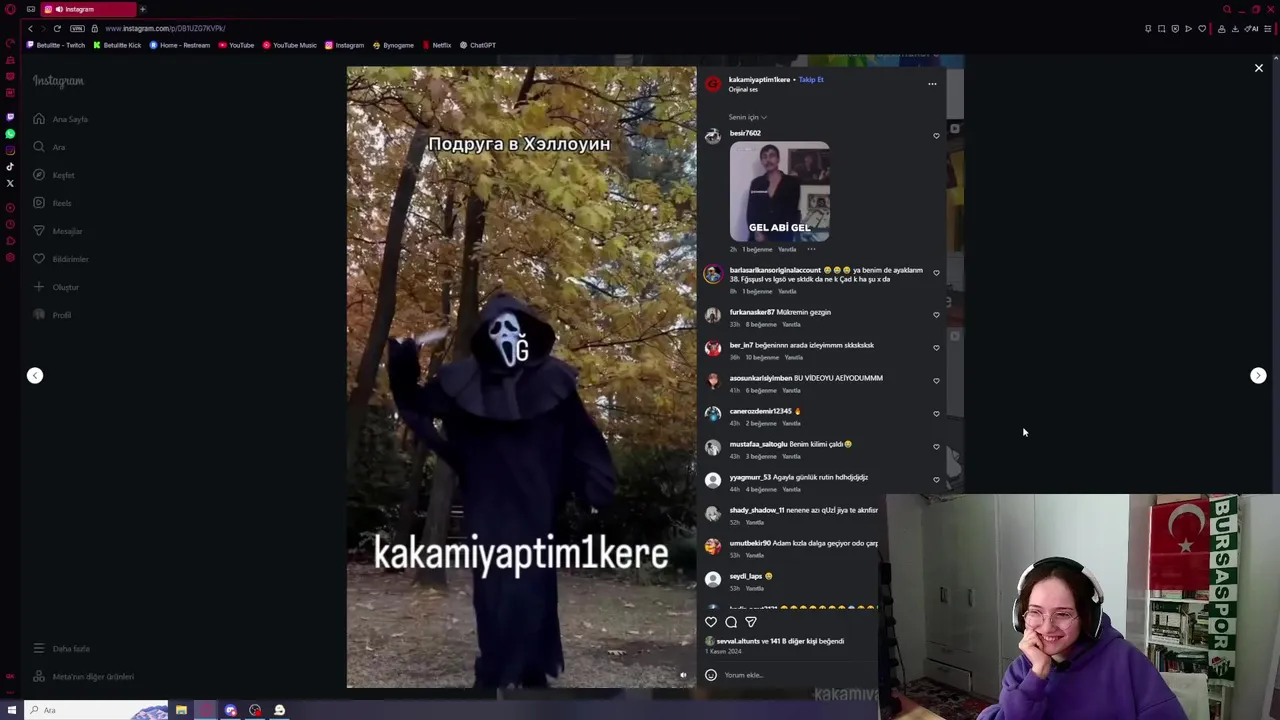Open the Instagram wordmark logo in sidebar
This screenshot has width=1280, height=720.
pyautogui.click(x=58, y=81)
